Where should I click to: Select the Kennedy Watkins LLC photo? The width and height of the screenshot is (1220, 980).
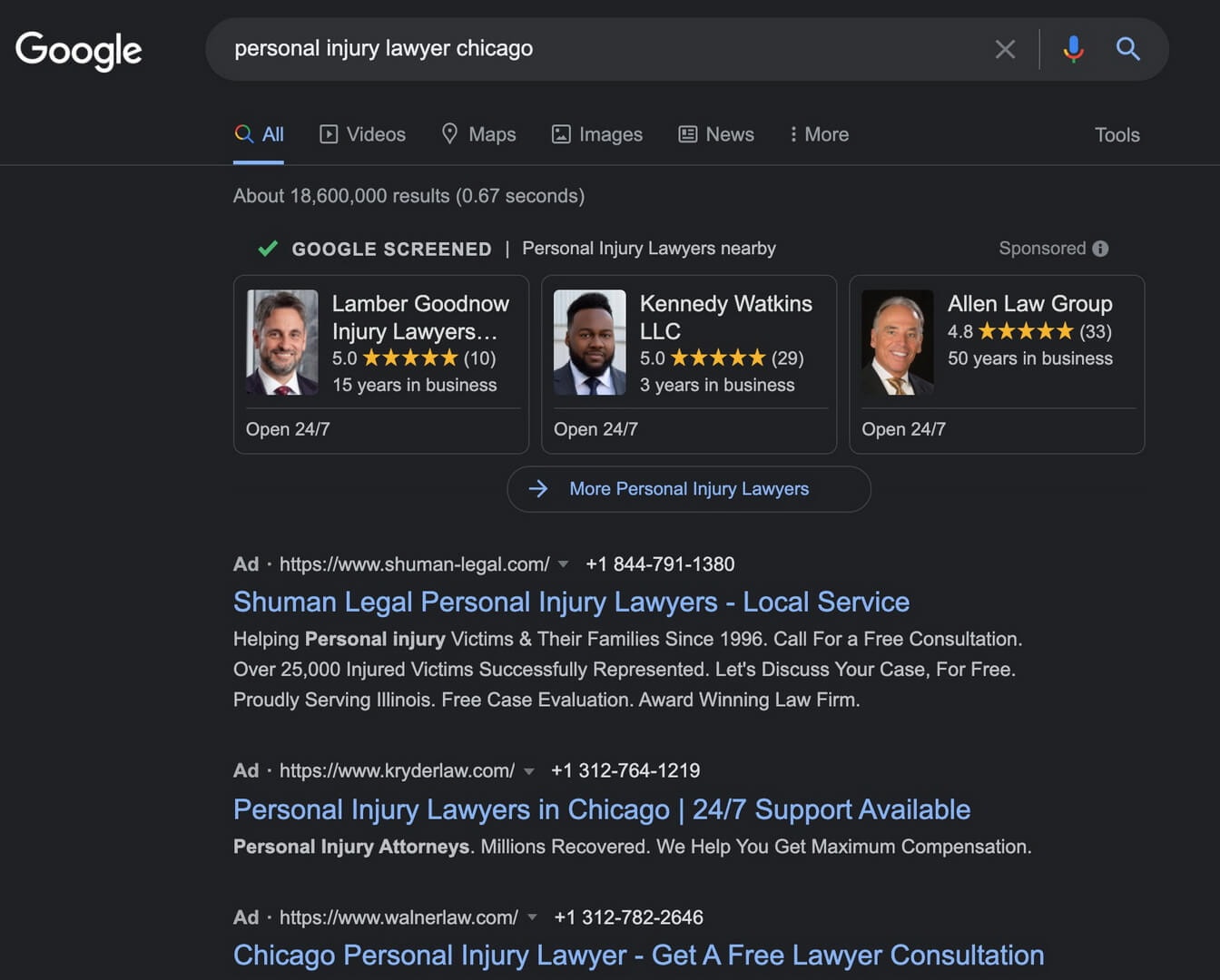pyautogui.click(x=590, y=342)
